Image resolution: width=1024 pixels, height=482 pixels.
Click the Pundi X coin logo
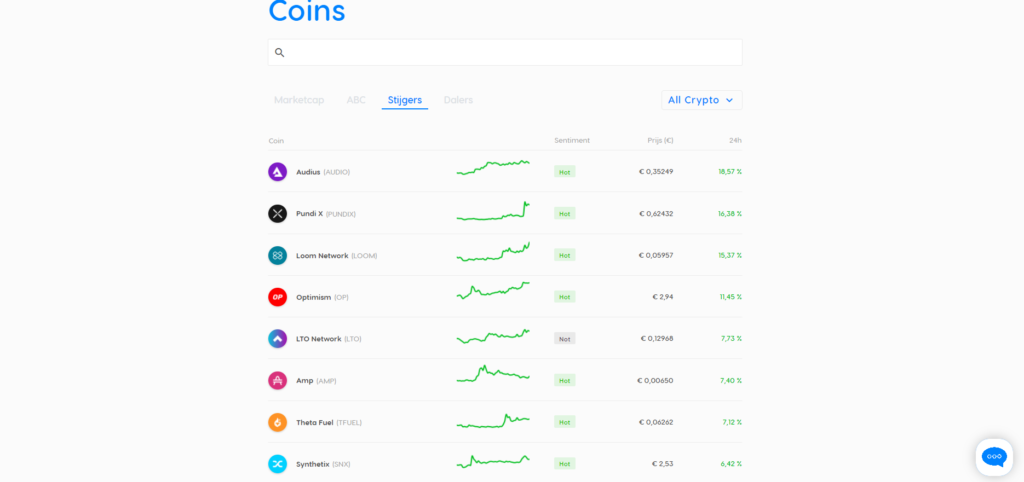click(x=277, y=213)
